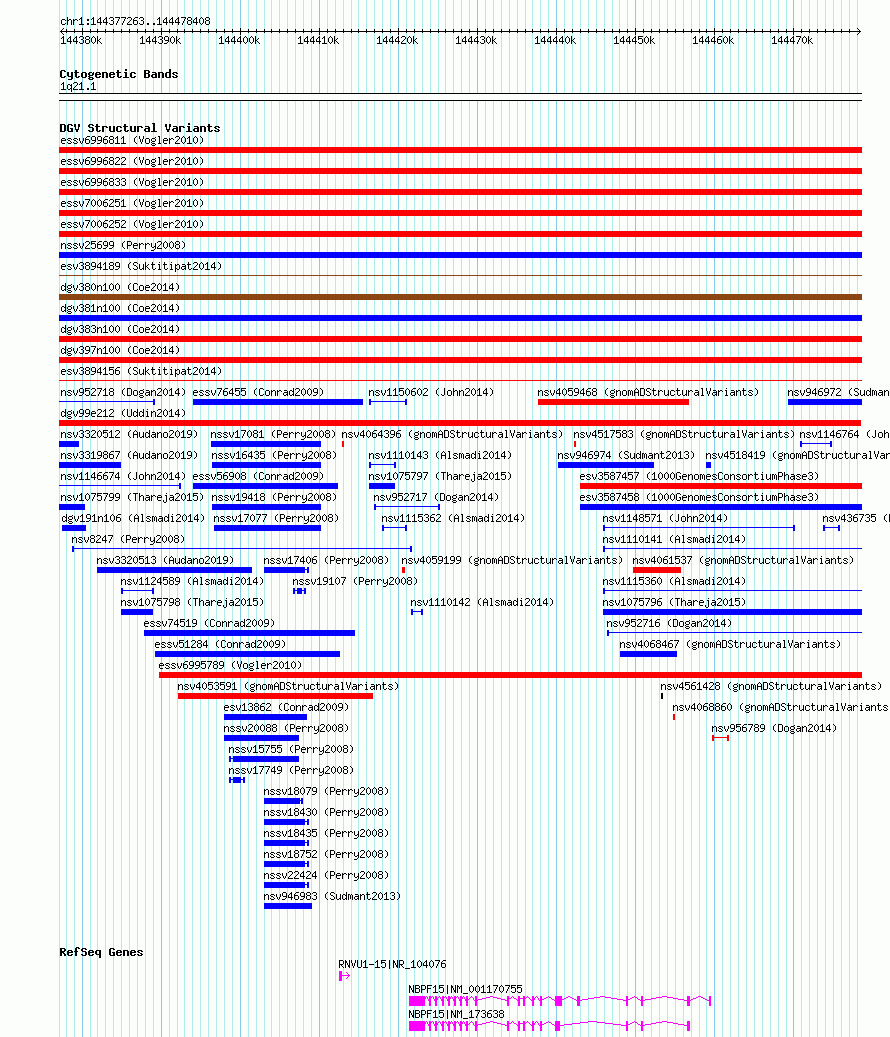Select nsv4059468 gnomAD red bar
The image size is (890, 1037).
[x=613, y=402]
